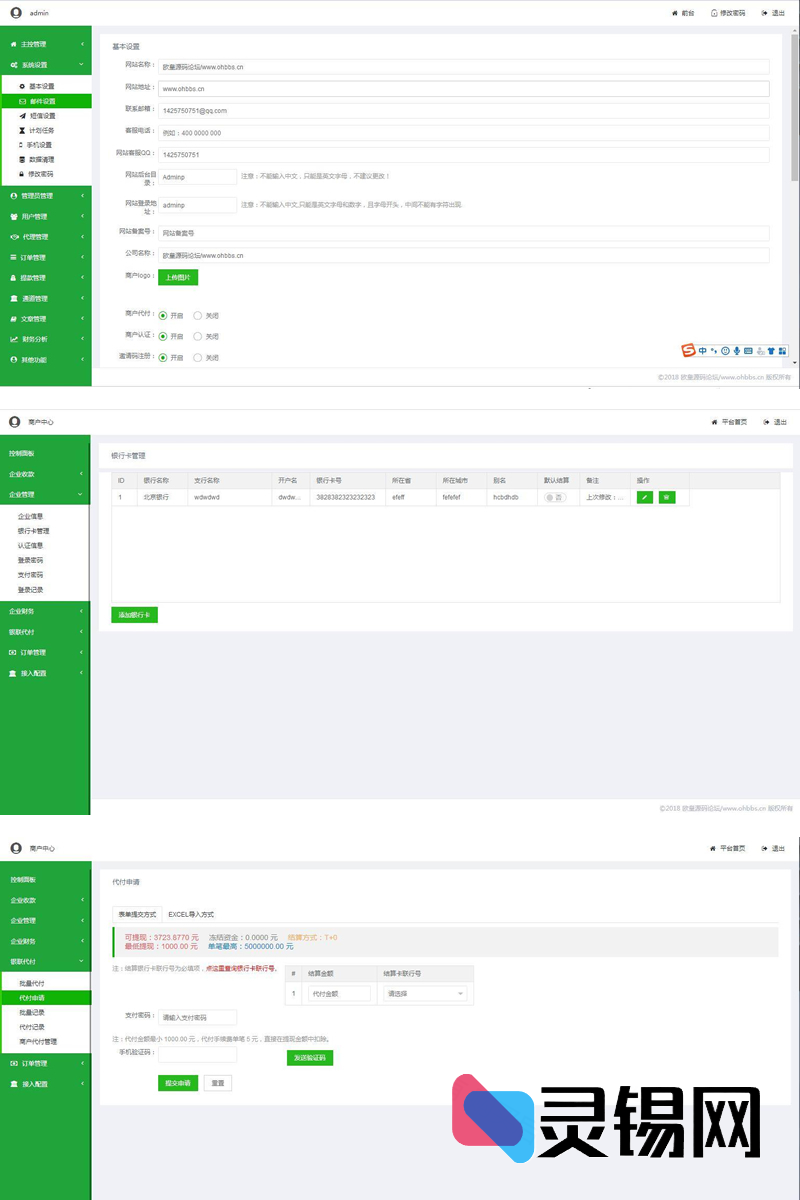Click the 支付密码 input field
The image size is (800, 1200).
197,1017
